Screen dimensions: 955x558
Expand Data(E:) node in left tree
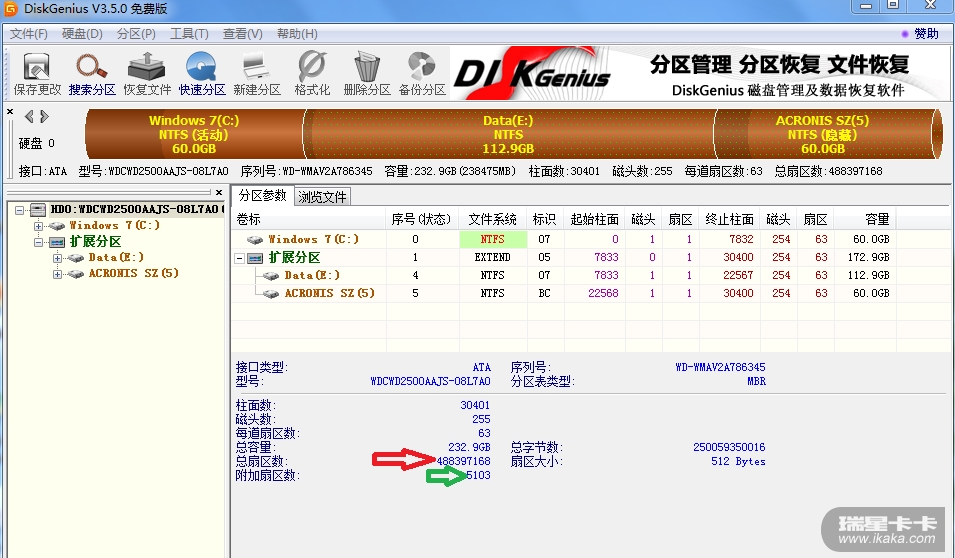57,258
